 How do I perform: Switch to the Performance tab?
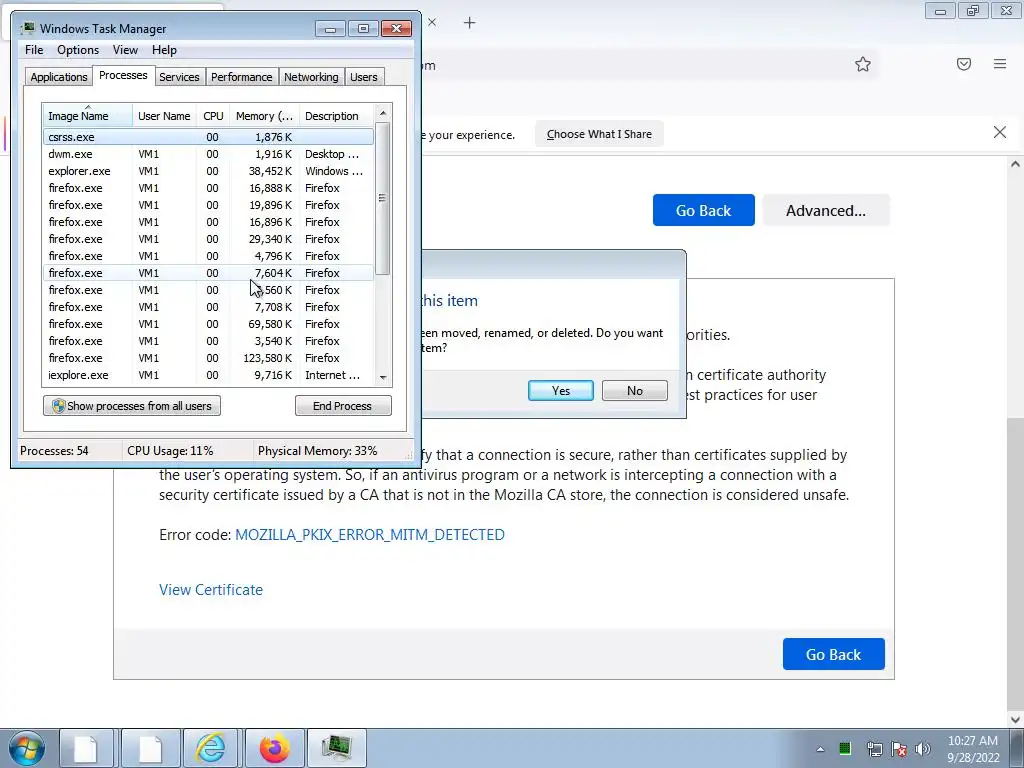tap(241, 77)
